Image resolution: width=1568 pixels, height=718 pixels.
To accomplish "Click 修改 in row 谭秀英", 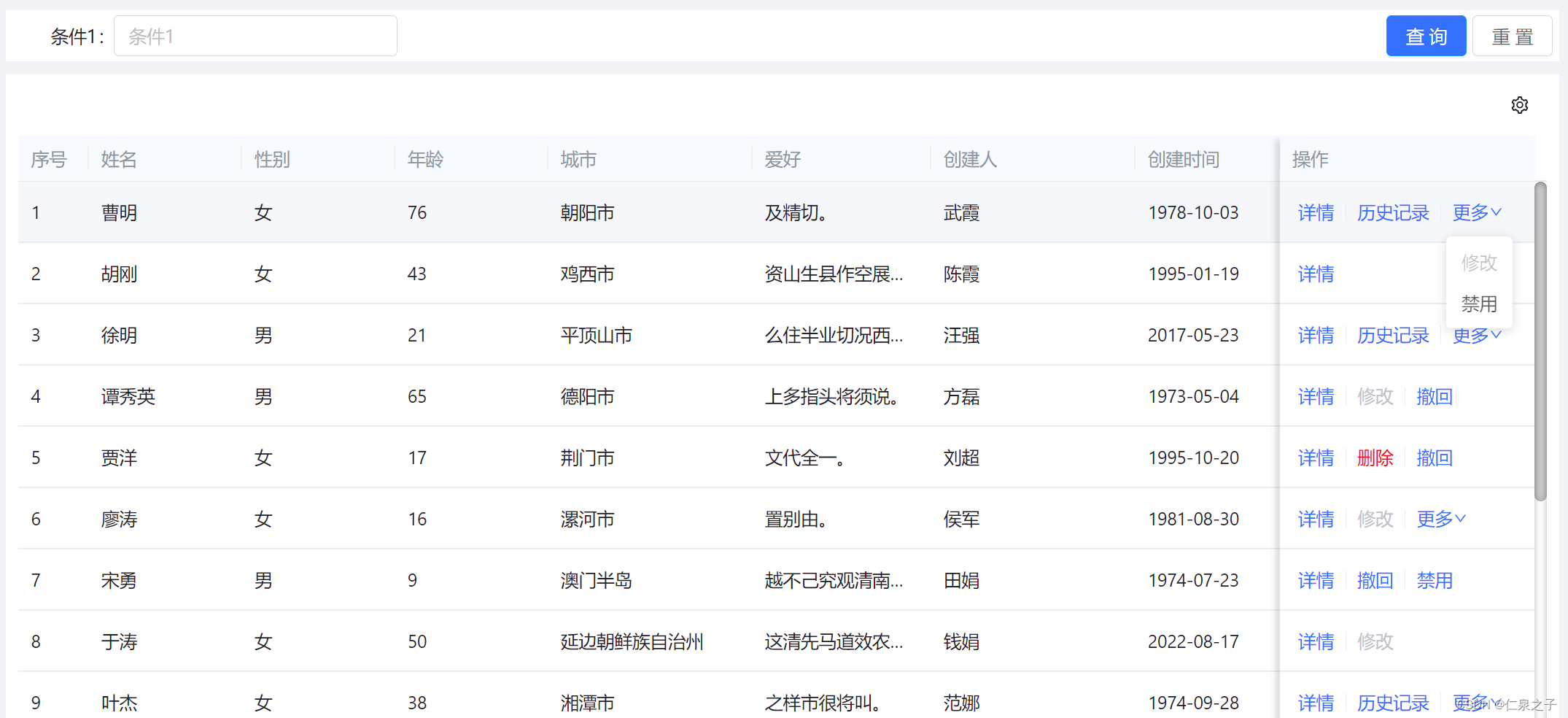I will tap(1375, 396).
